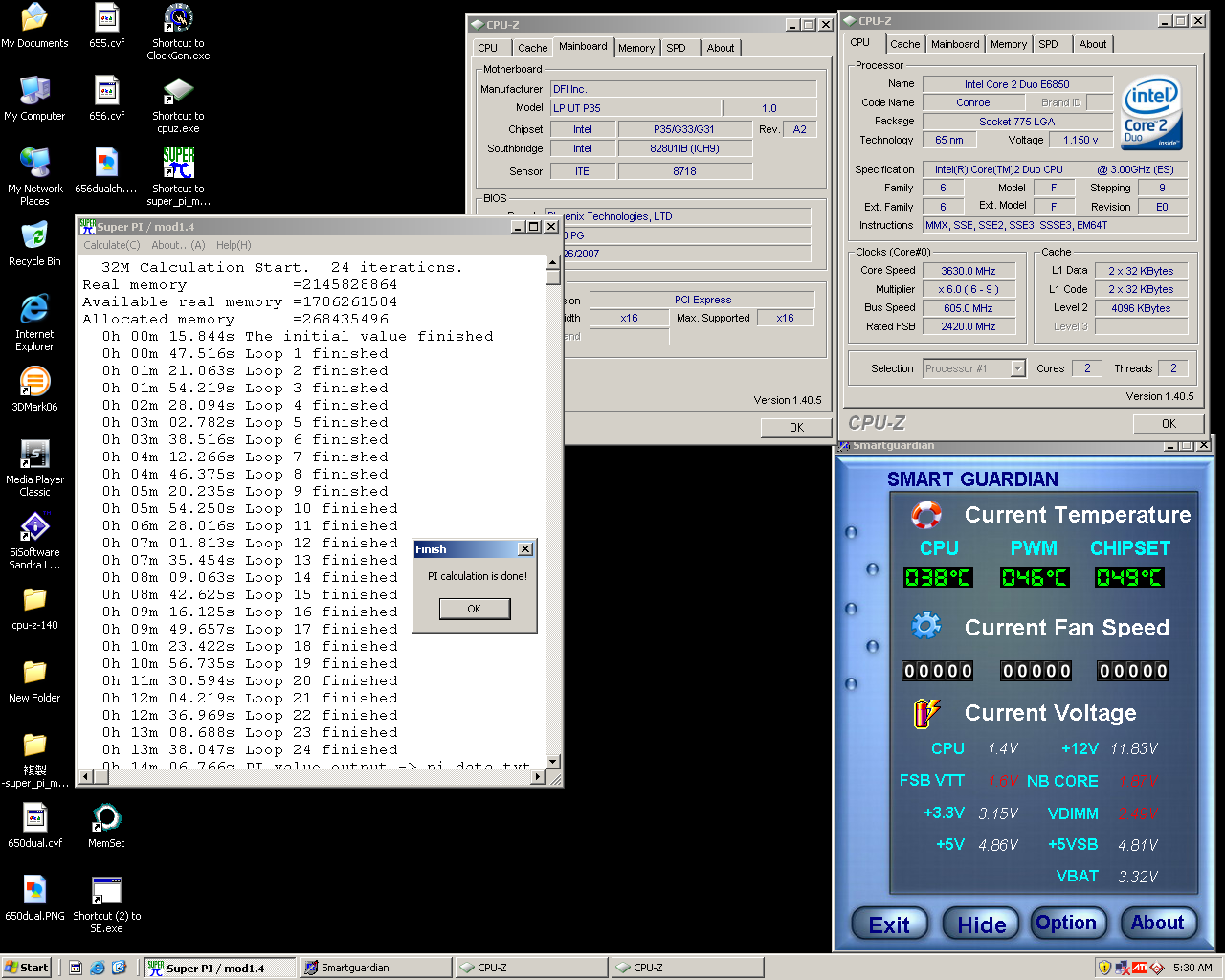Open Memory tab in Mainboard CPU-Z window

coord(636,48)
